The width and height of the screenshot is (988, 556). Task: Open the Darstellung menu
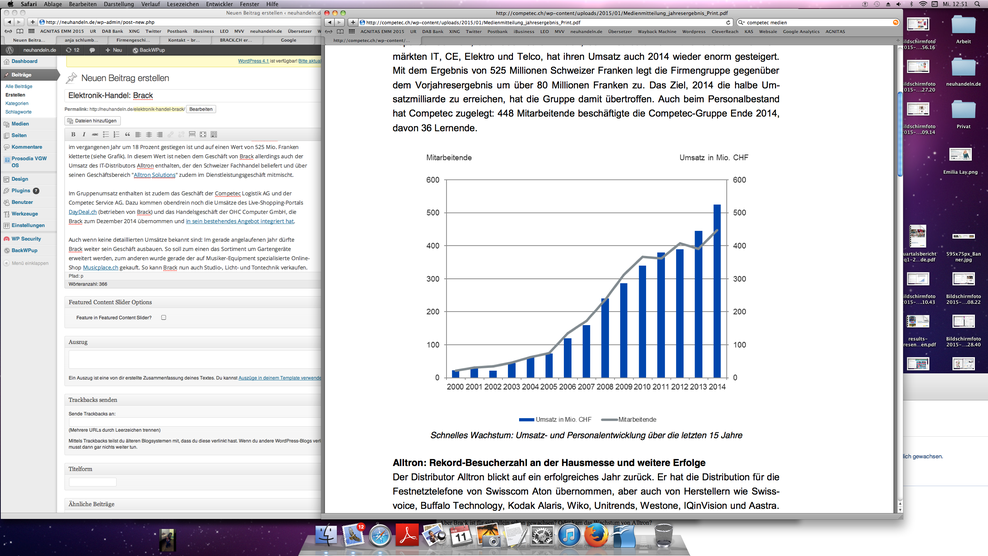(118, 4)
